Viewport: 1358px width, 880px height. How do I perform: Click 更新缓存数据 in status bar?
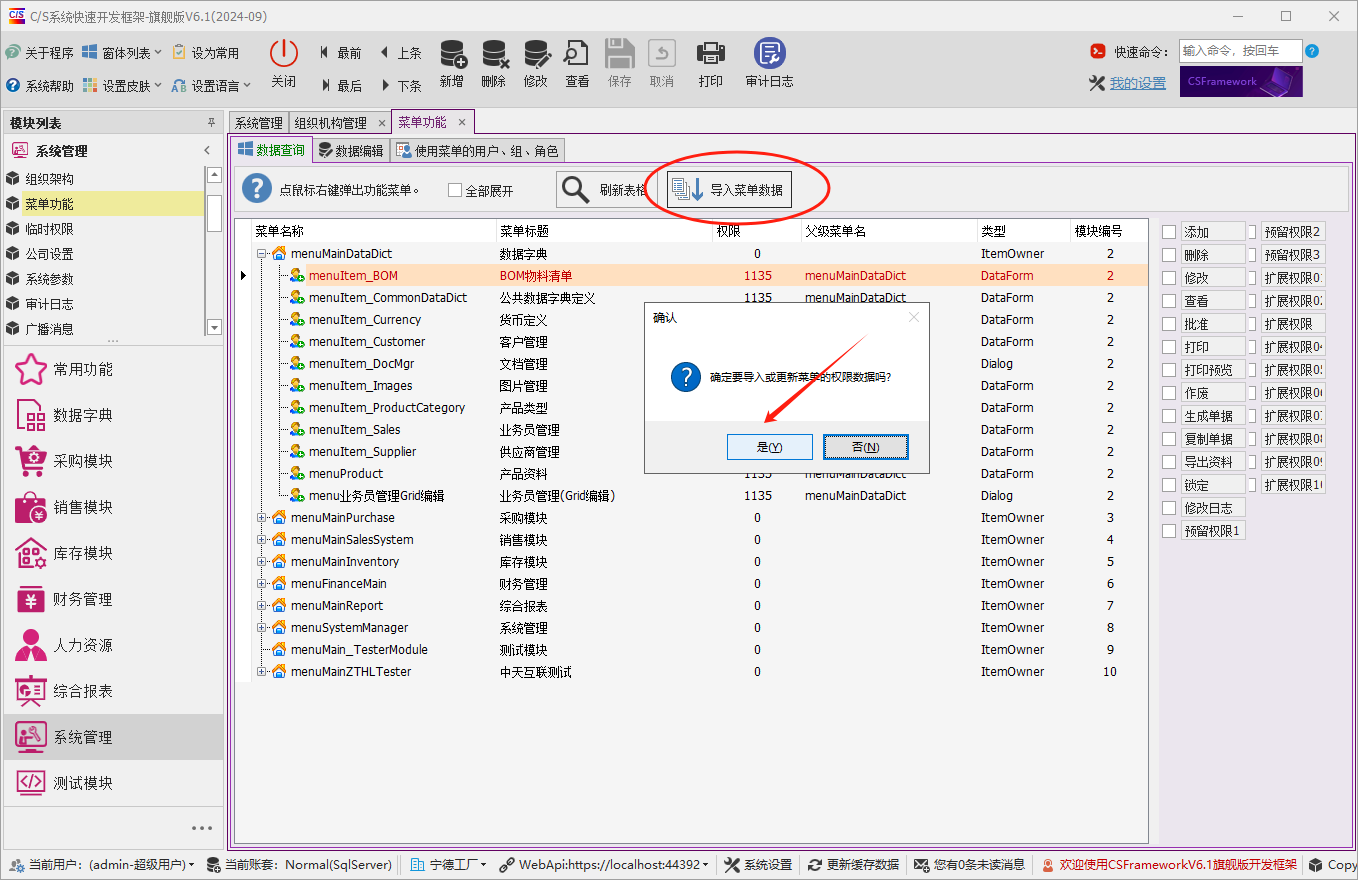pos(853,865)
